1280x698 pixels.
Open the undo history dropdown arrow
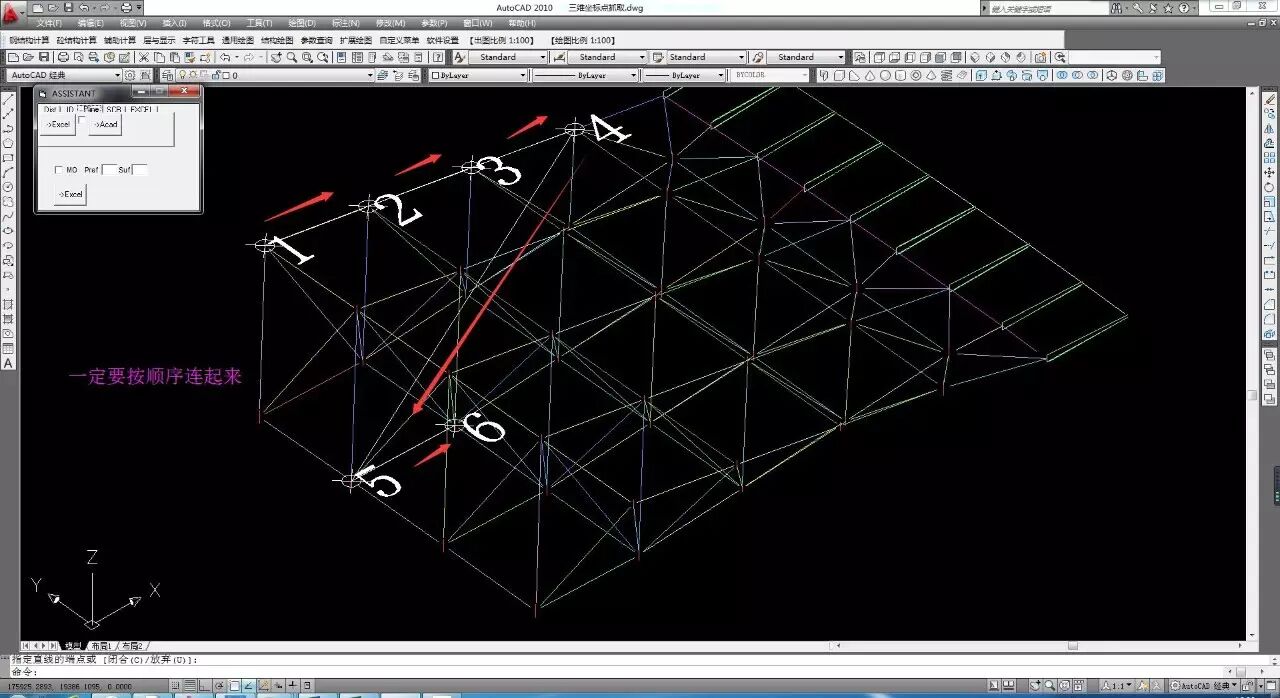tap(236, 57)
